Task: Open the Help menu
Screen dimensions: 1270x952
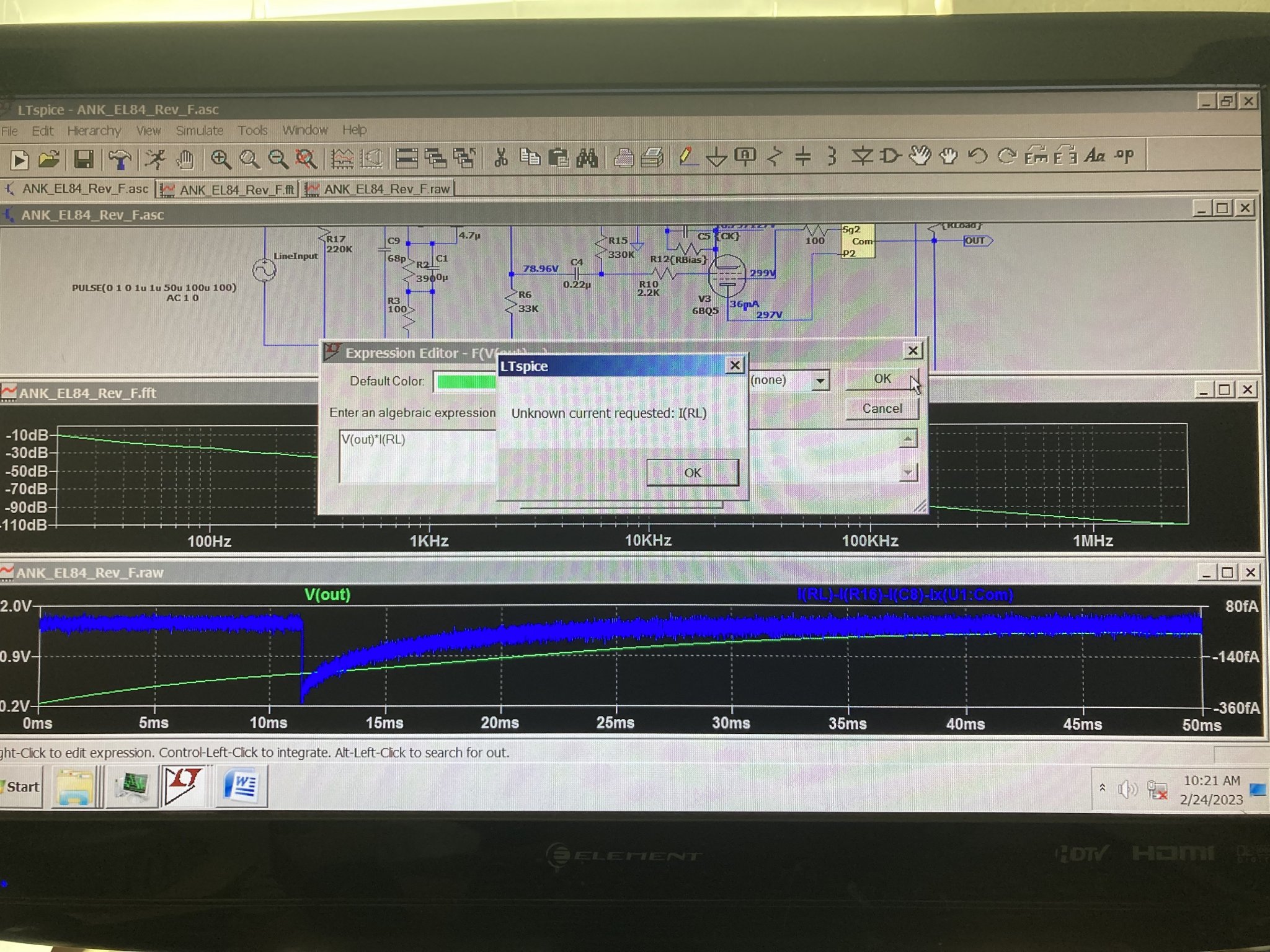Action: coord(354,130)
